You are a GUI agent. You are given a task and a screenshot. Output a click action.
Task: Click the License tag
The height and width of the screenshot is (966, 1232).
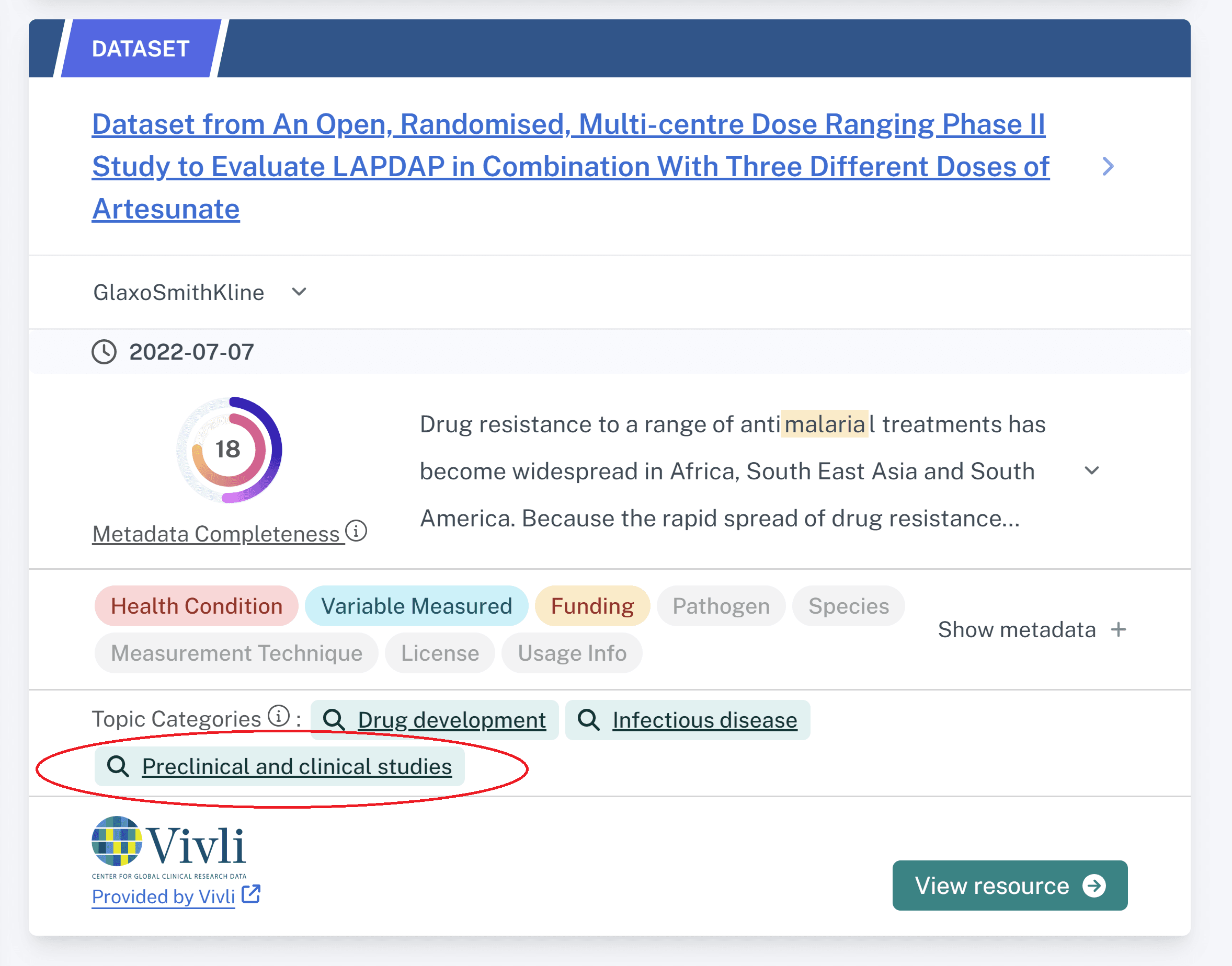[x=440, y=653]
